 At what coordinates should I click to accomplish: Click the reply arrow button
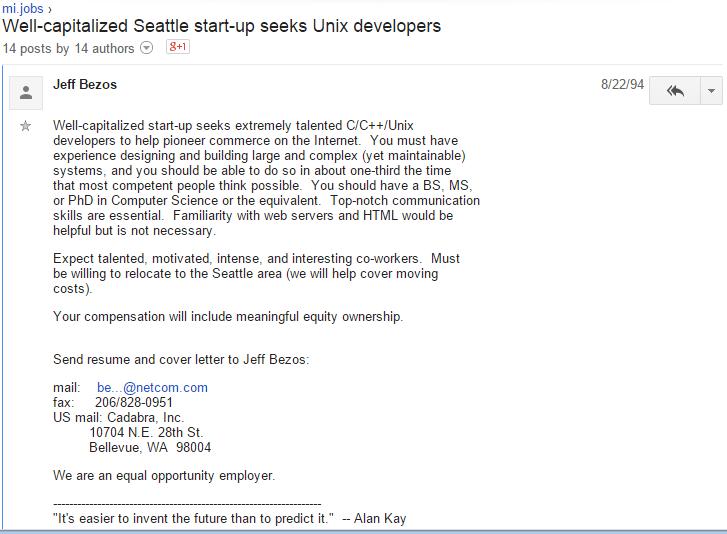[675, 91]
